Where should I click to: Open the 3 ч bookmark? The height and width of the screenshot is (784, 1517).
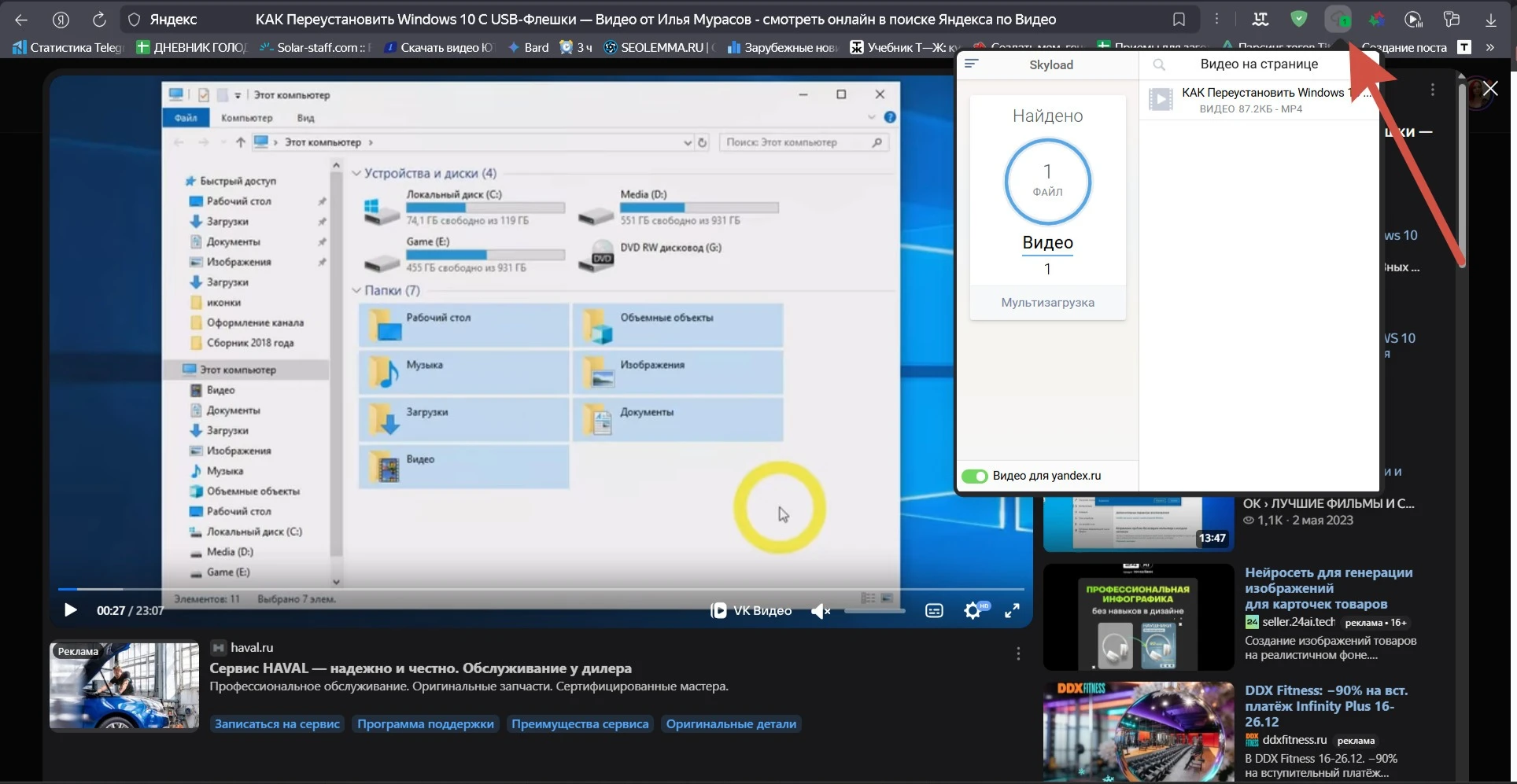(x=576, y=47)
